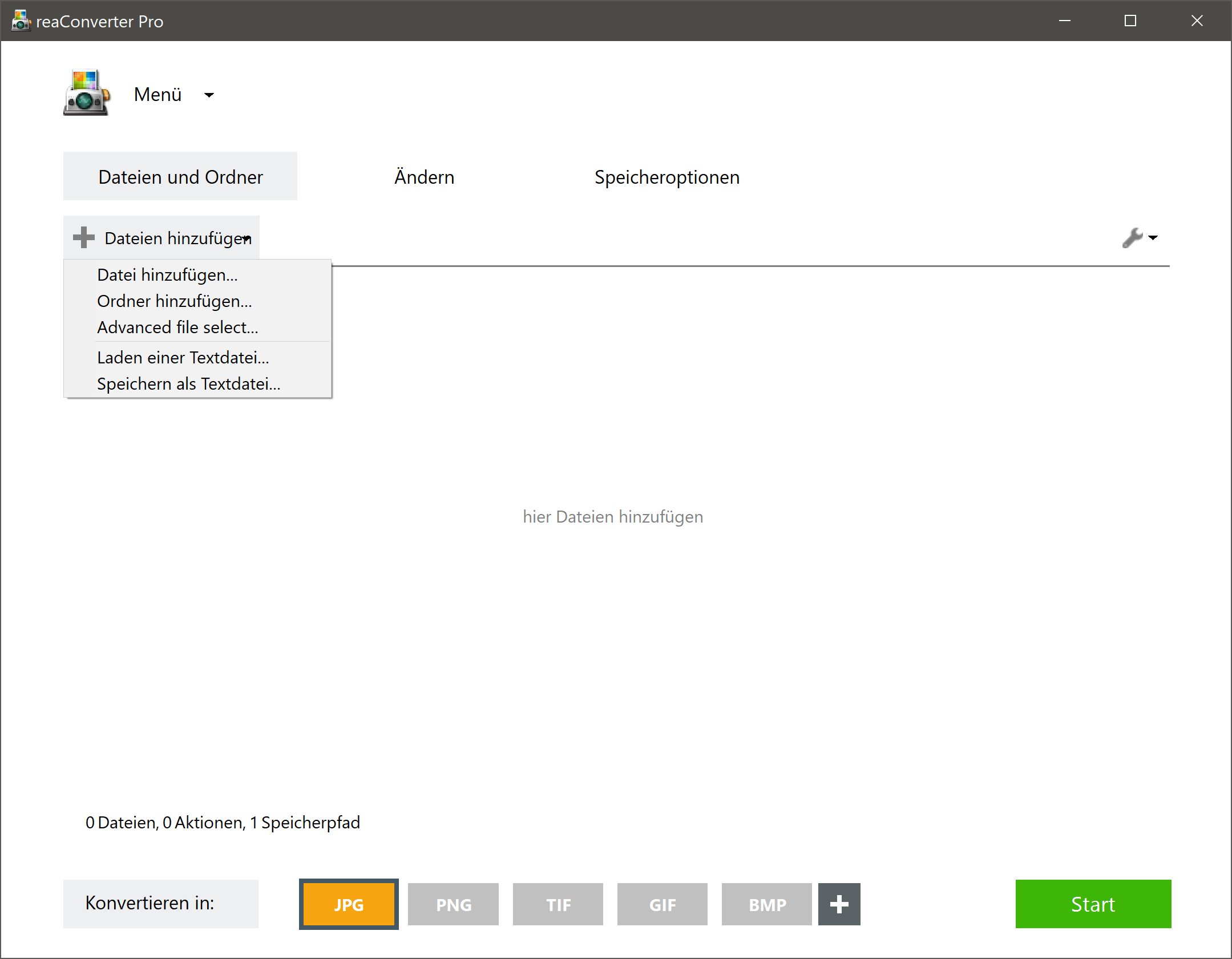Click the small app icon in the title bar
Image resolution: width=1232 pixels, height=959 pixels.
21,21
